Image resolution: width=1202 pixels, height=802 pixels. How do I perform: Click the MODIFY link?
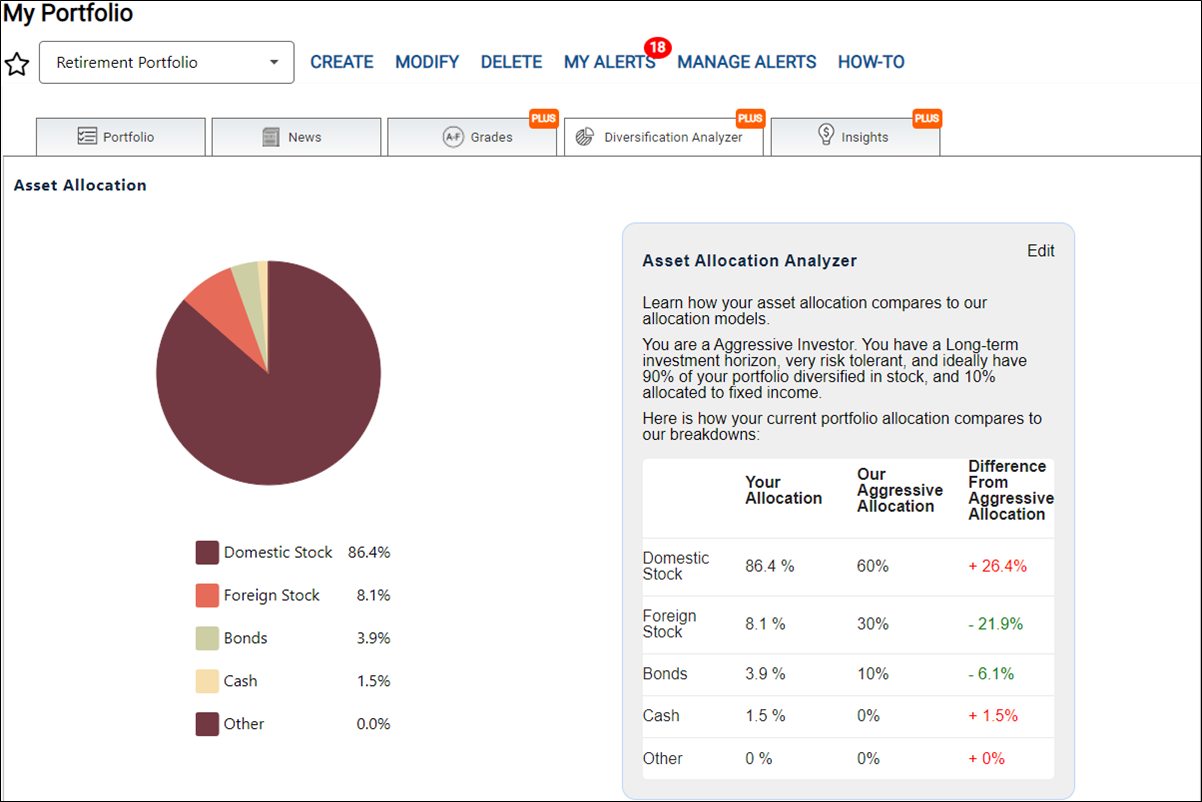pyautogui.click(x=427, y=62)
